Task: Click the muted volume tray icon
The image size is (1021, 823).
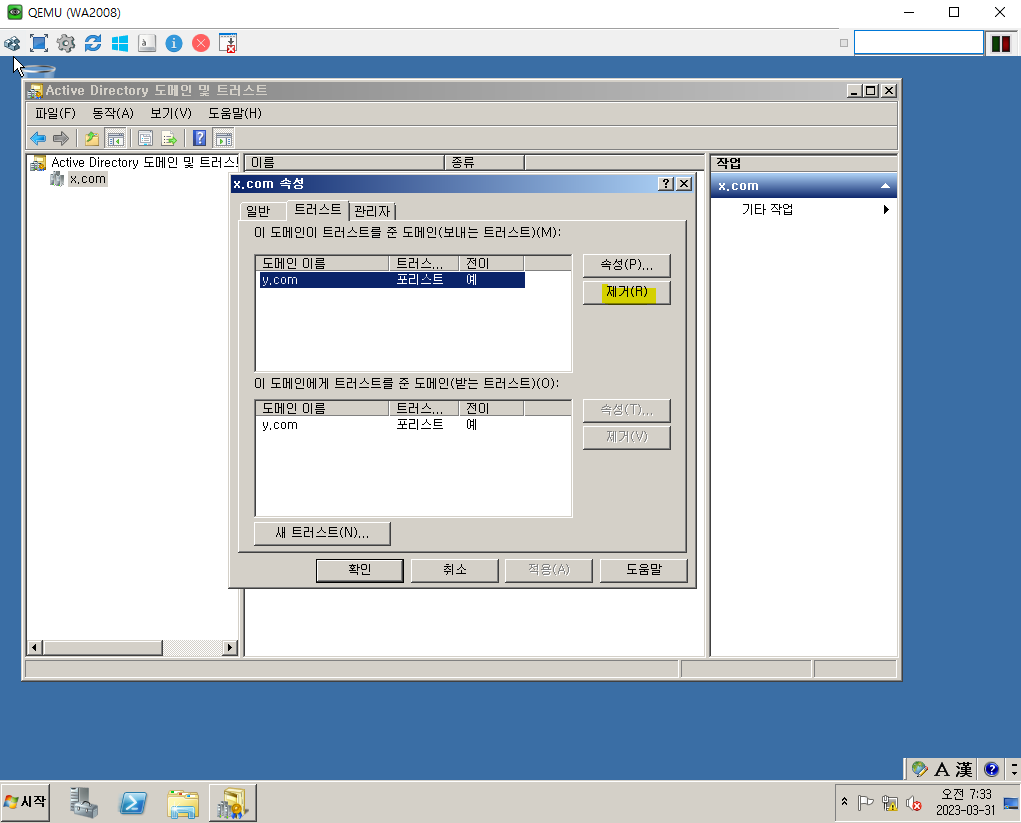Action: tap(914, 803)
